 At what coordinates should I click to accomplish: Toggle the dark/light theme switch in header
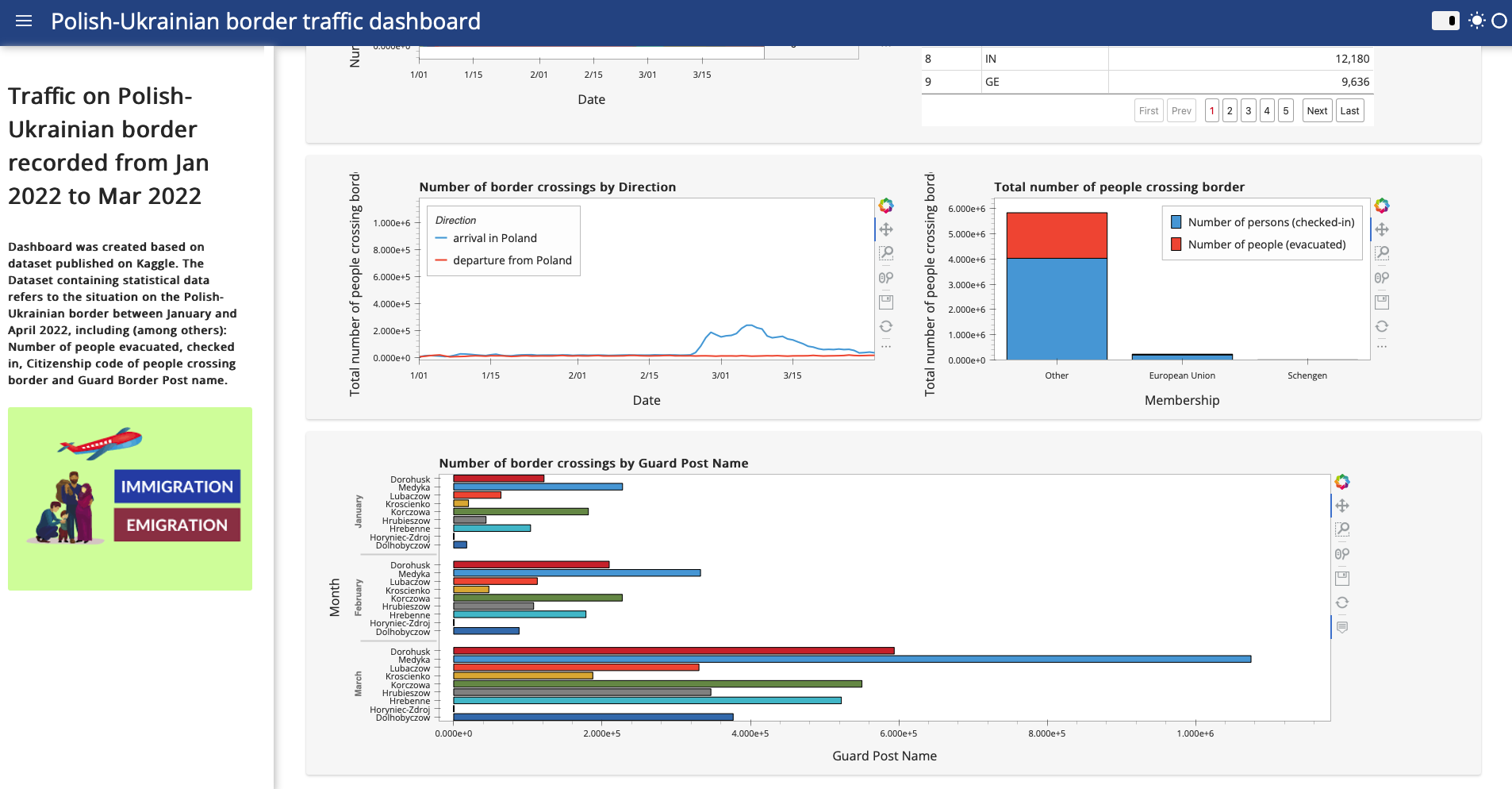(1447, 21)
